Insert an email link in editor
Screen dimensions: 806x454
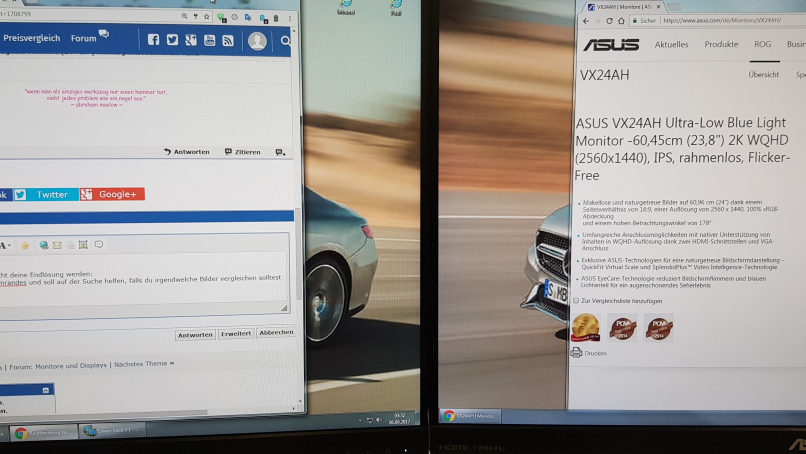(57, 245)
